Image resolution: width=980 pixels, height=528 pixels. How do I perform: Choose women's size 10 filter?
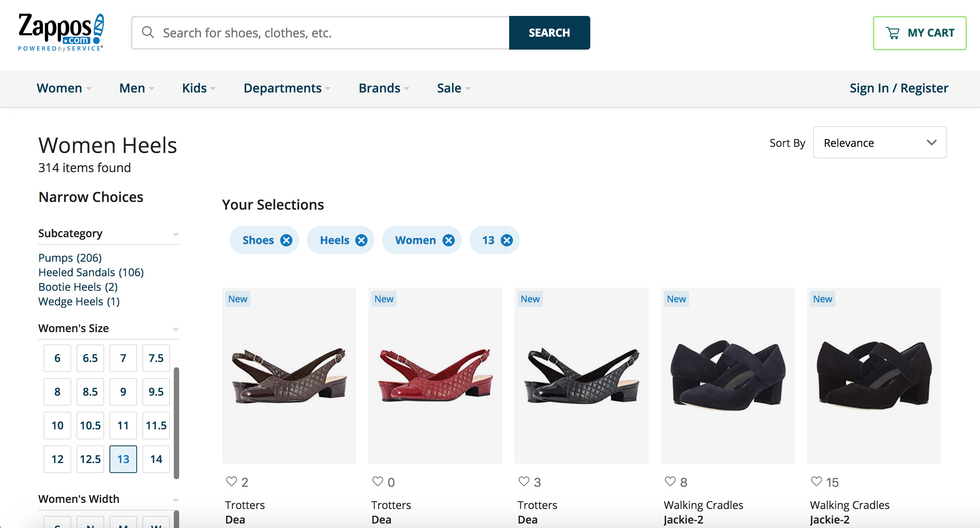[57, 425]
